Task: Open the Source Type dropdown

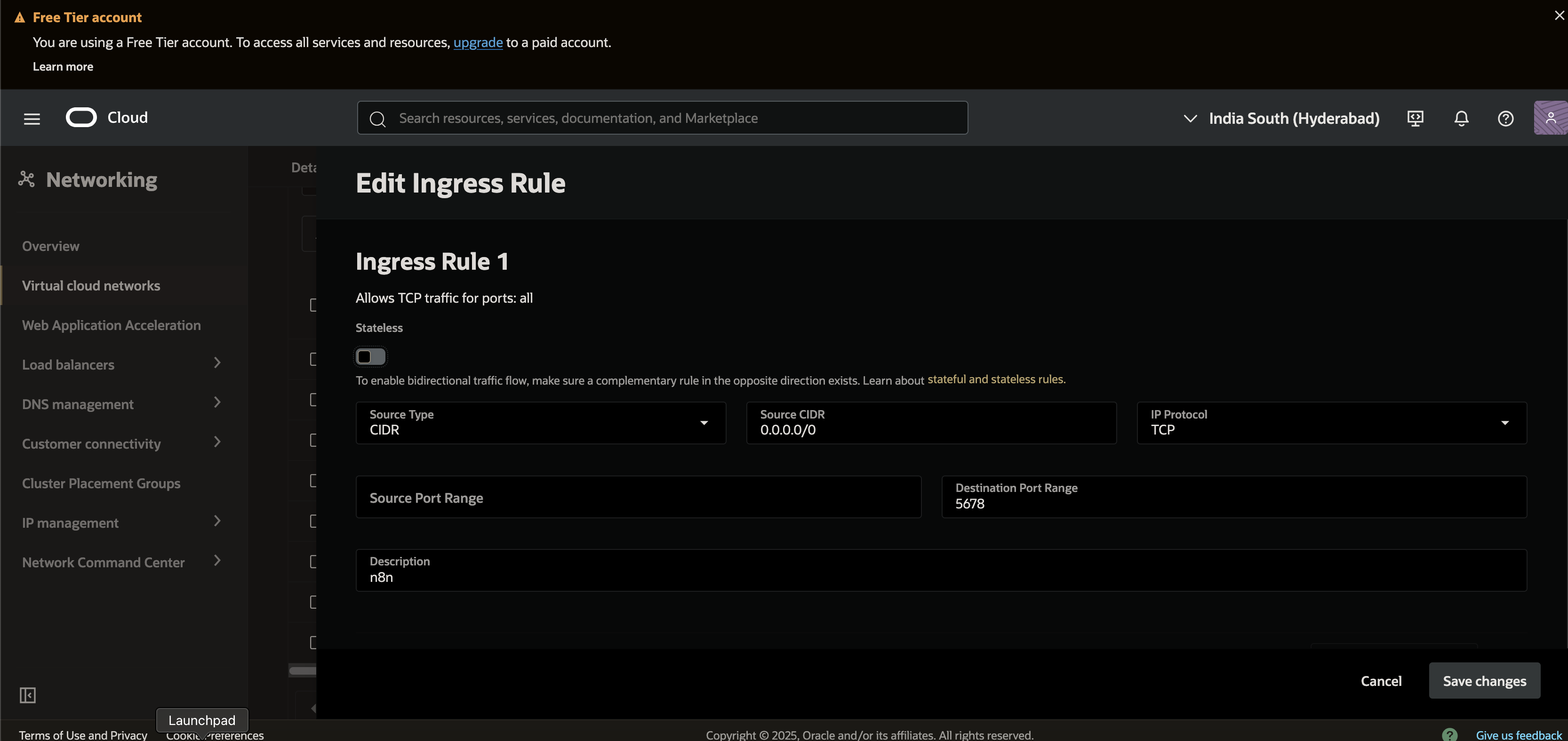Action: (541, 423)
